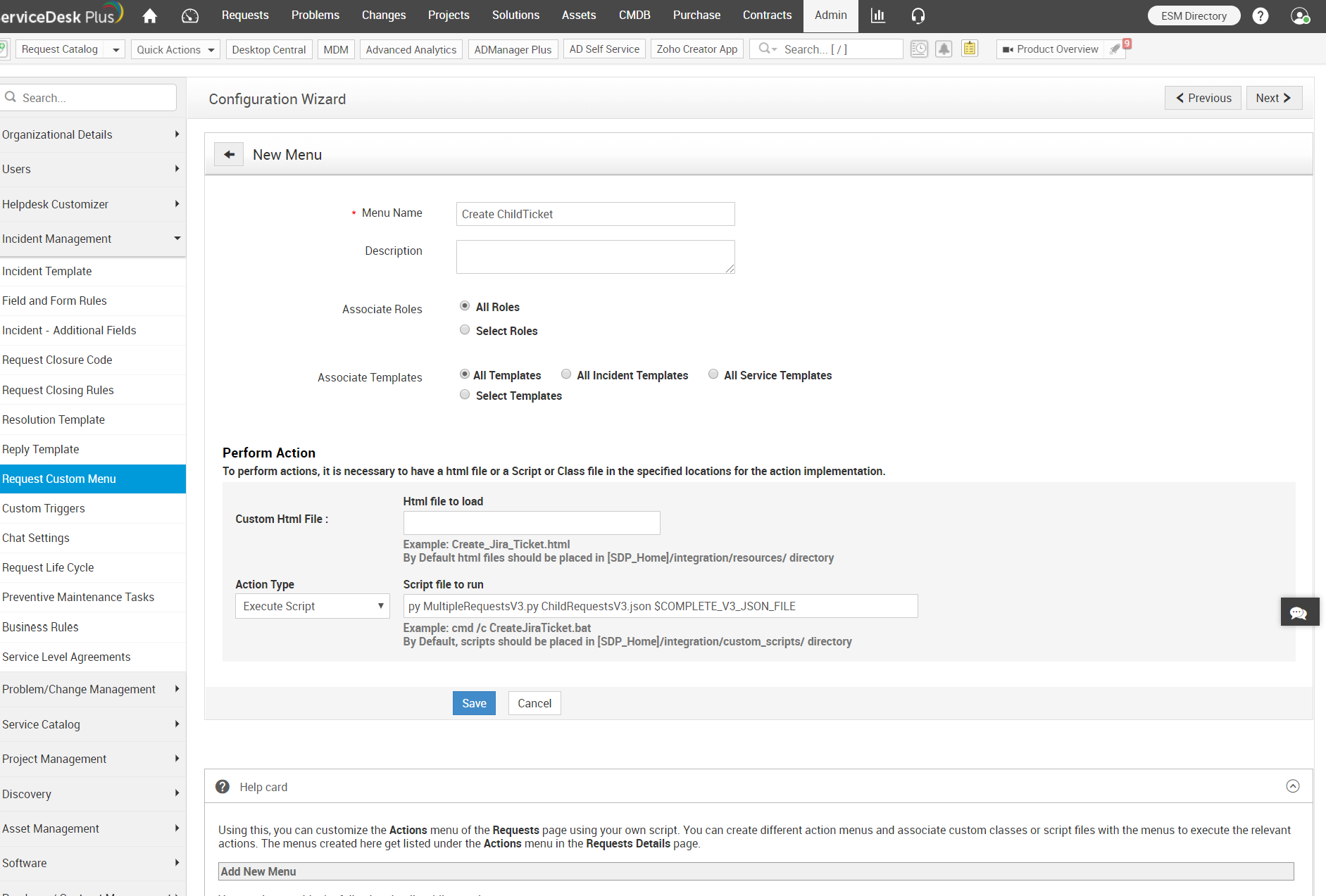Open the Assets tab
This screenshot has width=1326, height=896.
click(579, 15)
